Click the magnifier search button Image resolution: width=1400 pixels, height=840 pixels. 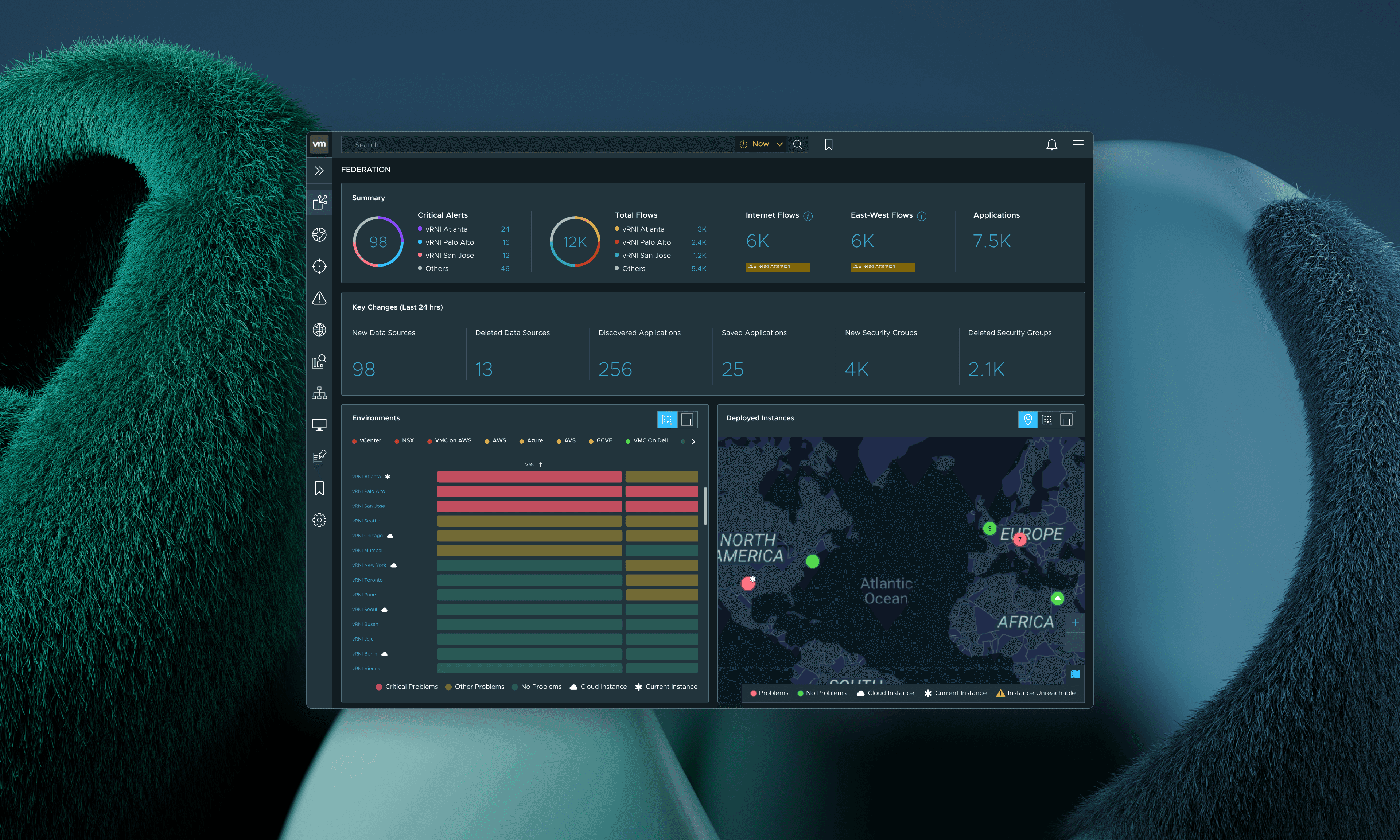[x=797, y=144]
